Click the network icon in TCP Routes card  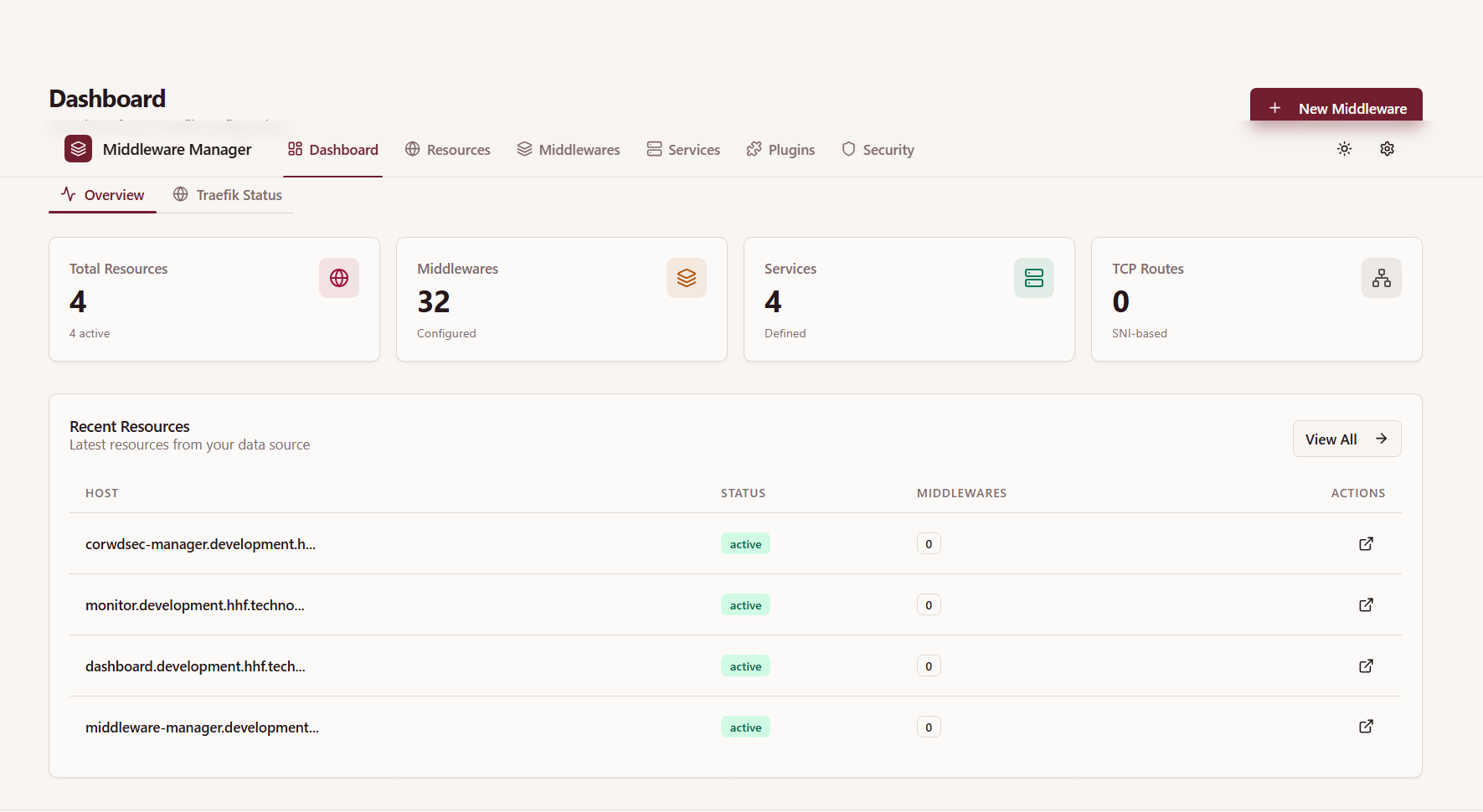click(x=1381, y=278)
